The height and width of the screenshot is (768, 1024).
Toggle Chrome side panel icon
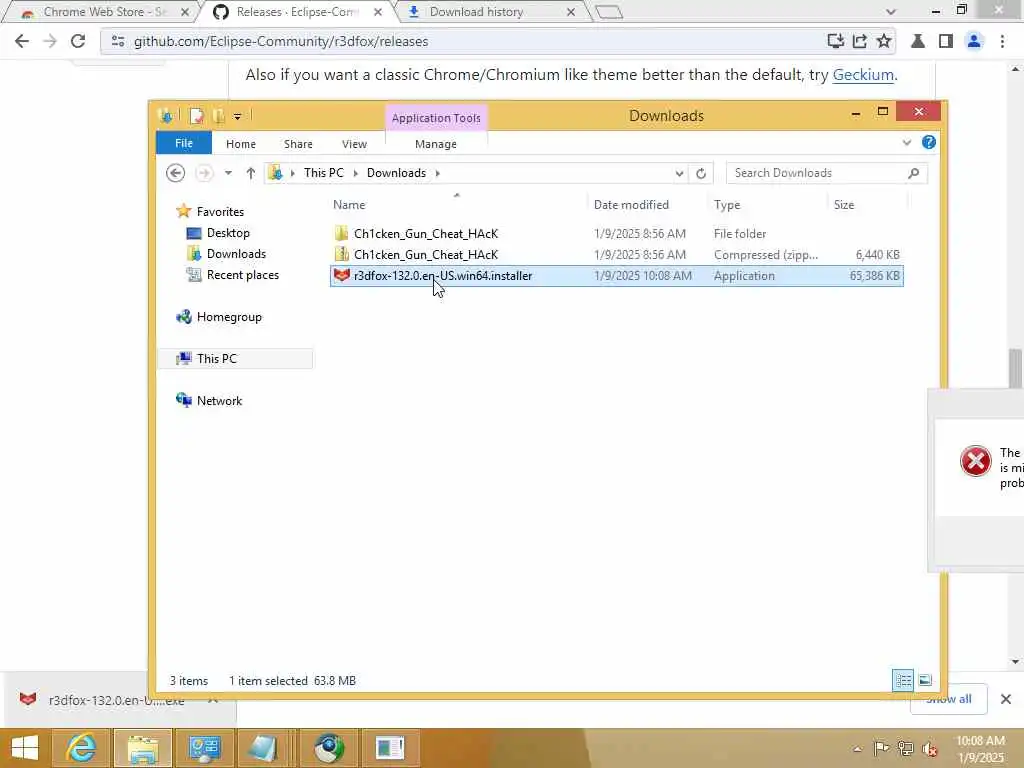946,41
